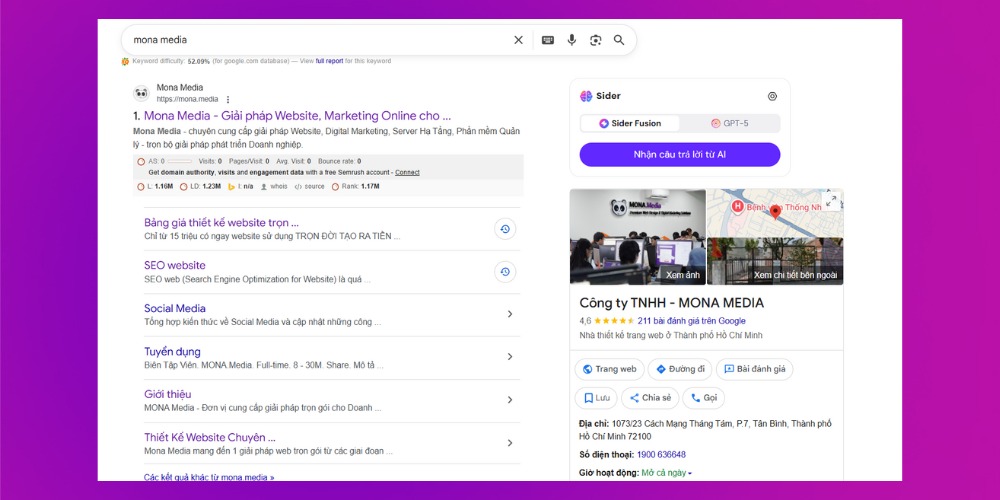Screen dimensions: 1000x500
Task: Click the https://mona.media URL text
Action: point(188,99)
